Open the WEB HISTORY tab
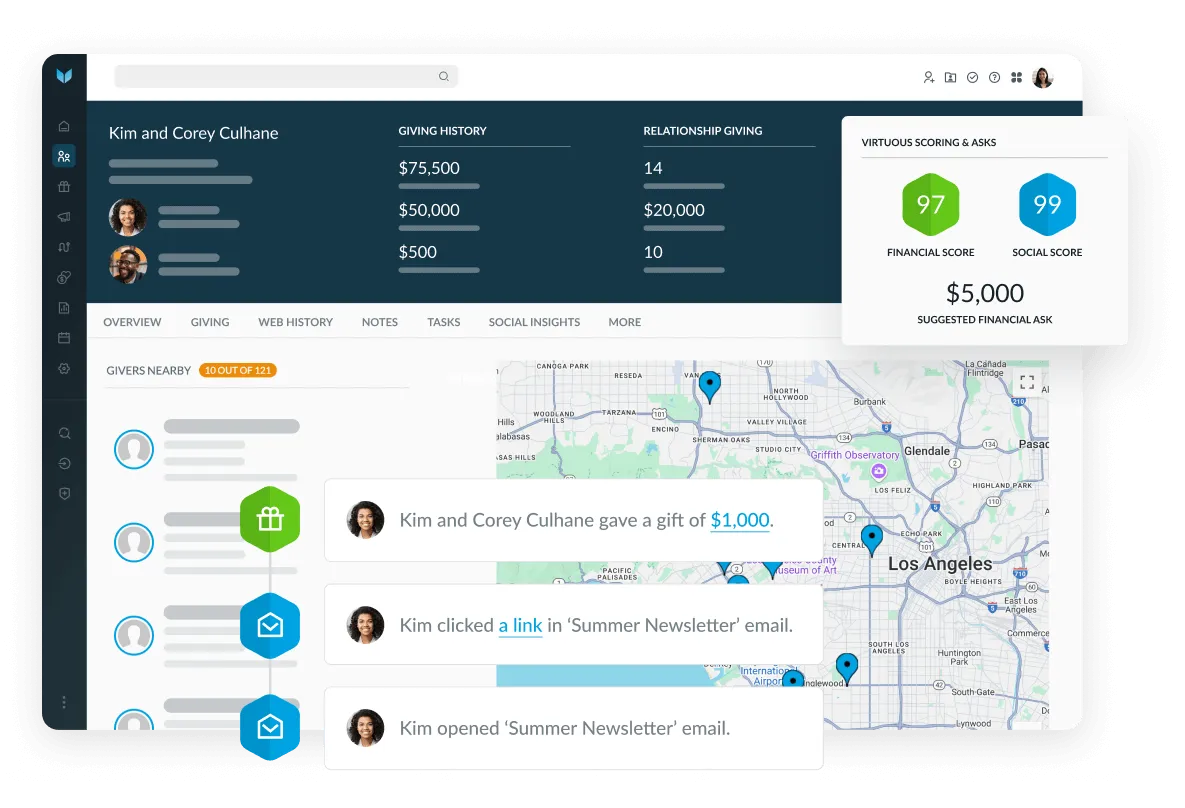The height and width of the screenshot is (808, 1185). [295, 322]
